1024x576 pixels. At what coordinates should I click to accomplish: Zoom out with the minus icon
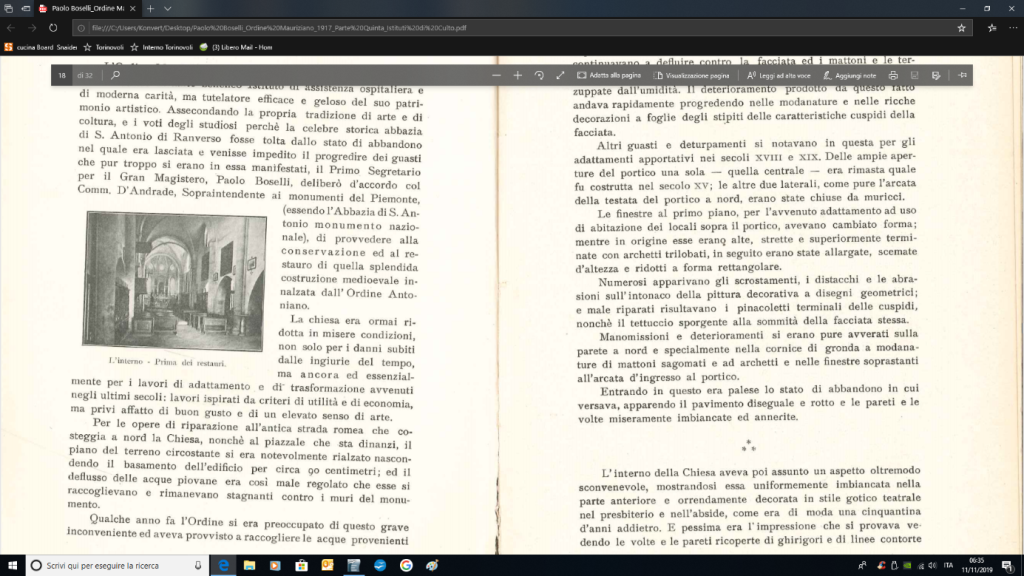496,75
